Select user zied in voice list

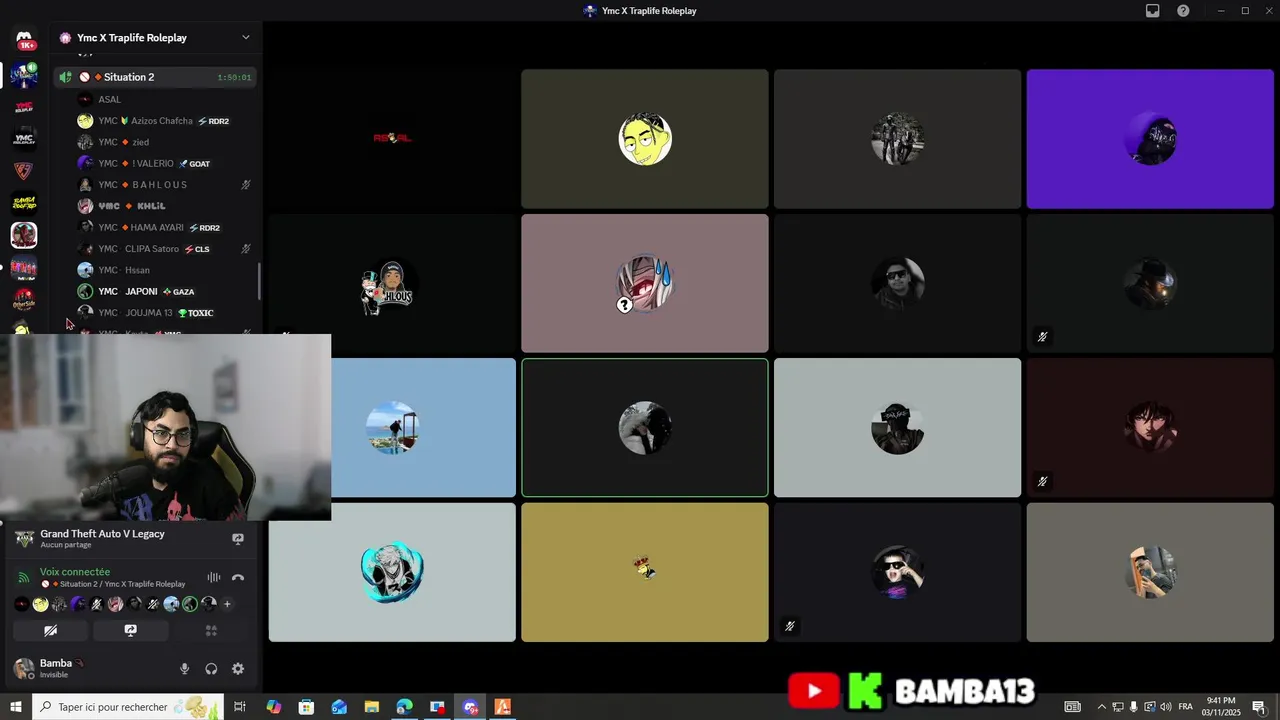coord(165,142)
